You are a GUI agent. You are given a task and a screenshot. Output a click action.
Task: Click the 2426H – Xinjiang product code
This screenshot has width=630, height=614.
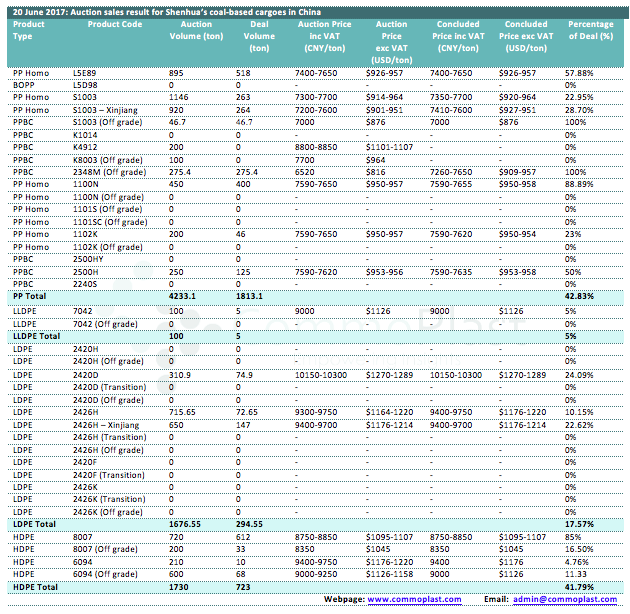[x=113, y=425]
